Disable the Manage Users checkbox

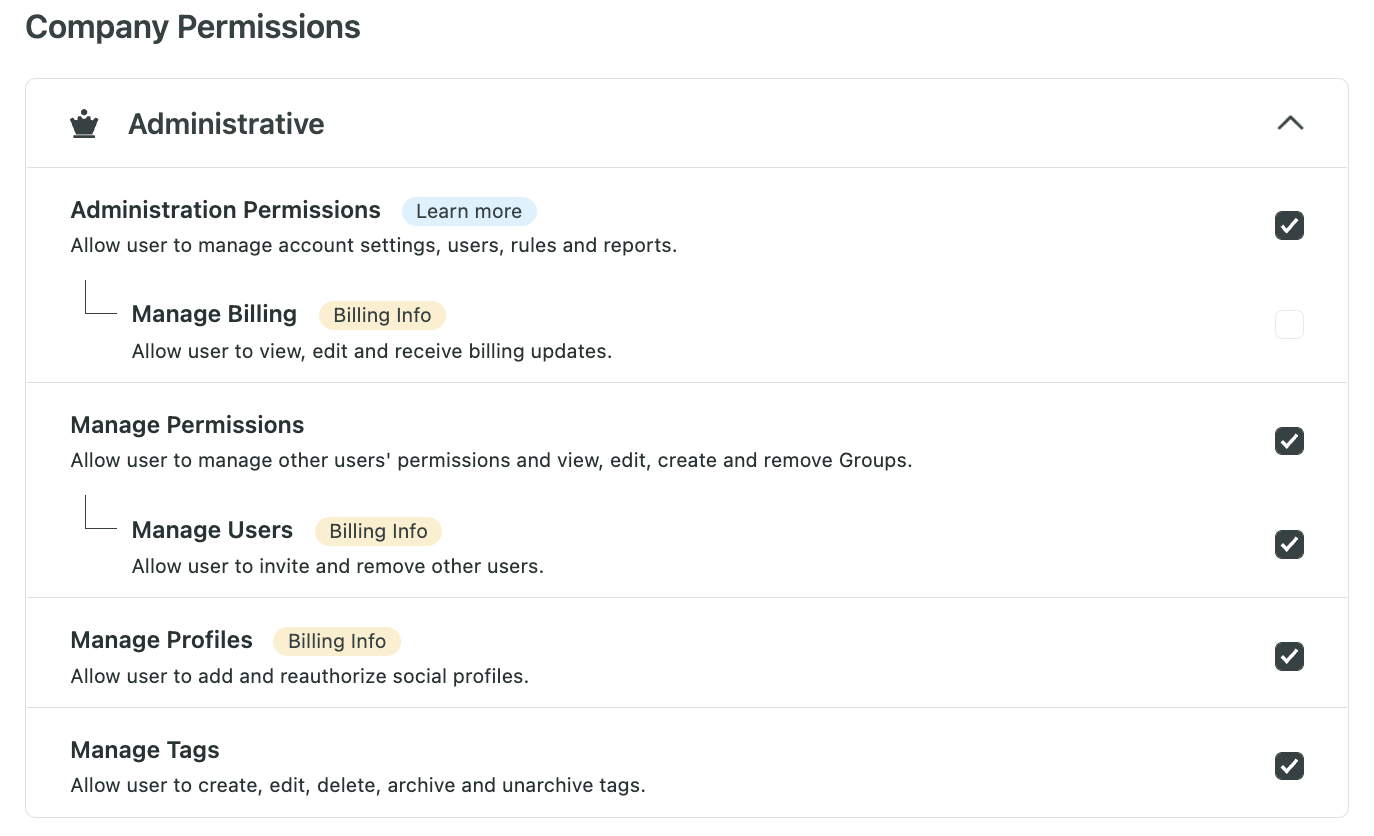pos(1289,545)
